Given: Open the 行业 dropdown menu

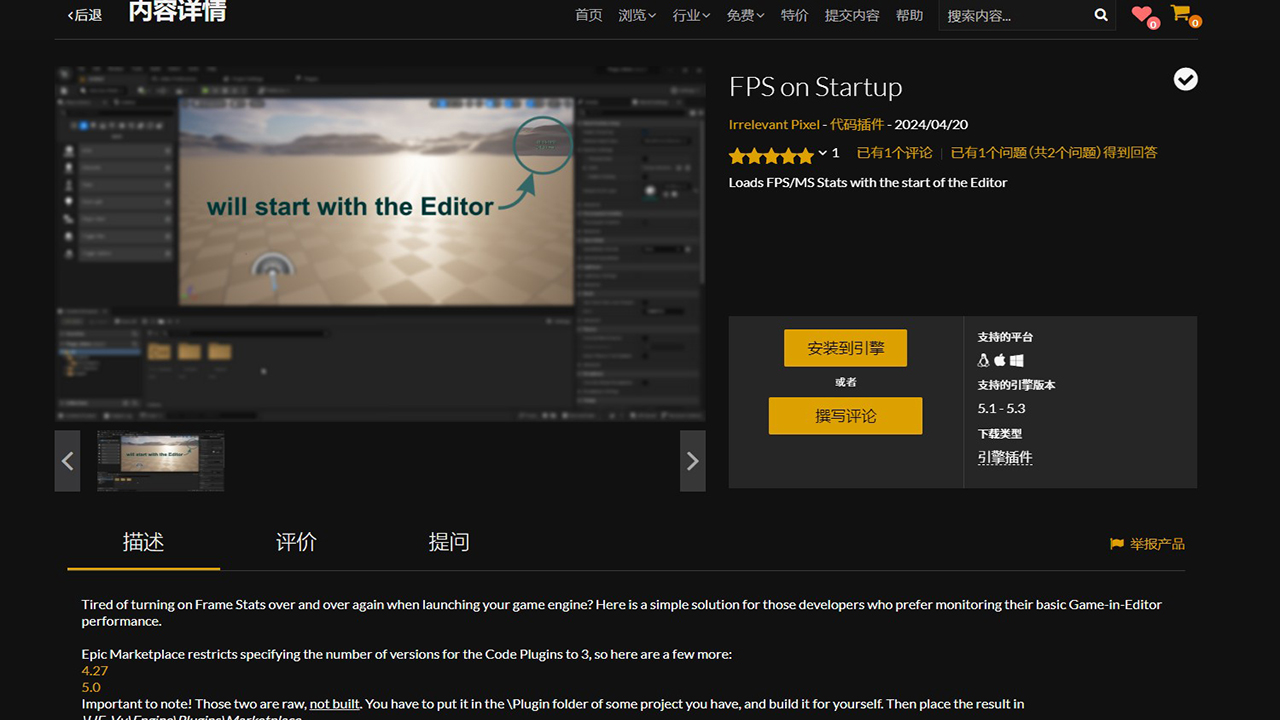Looking at the screenshot, I should coord(691,15).
